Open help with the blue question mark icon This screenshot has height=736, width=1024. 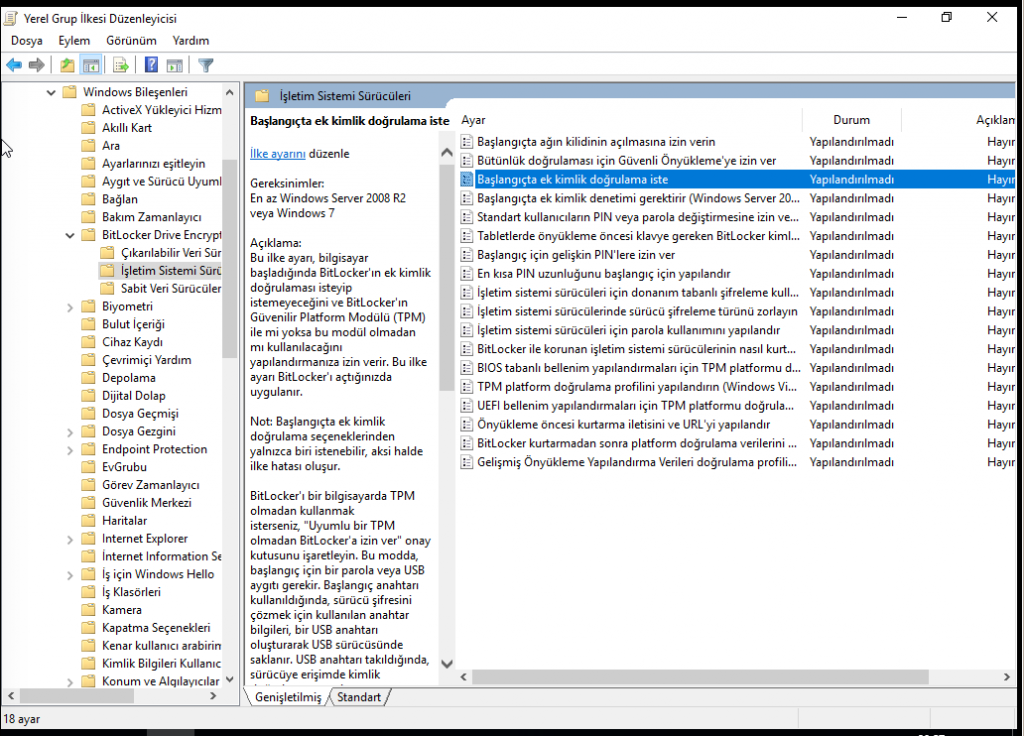(x=151, y=65)
